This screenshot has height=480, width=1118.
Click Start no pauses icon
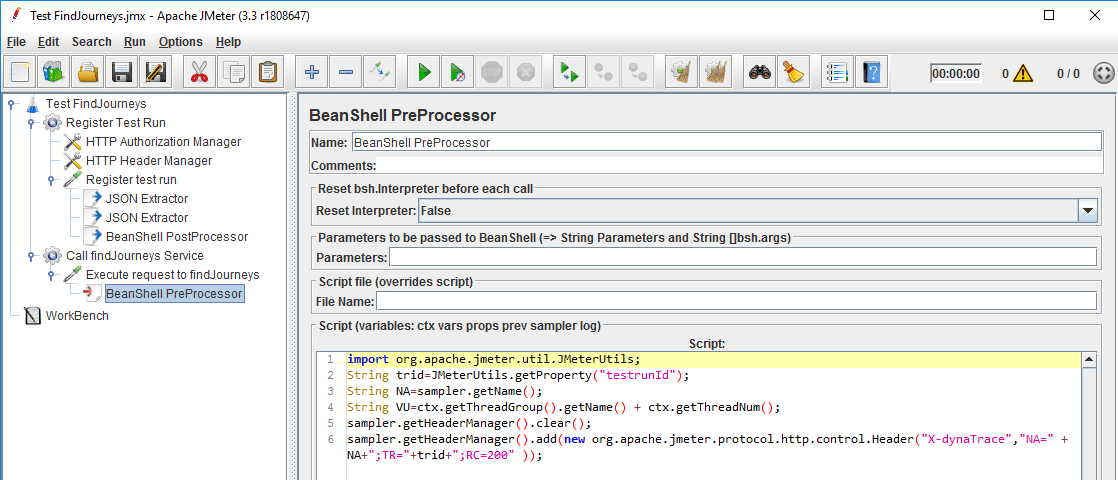[458, 72]
